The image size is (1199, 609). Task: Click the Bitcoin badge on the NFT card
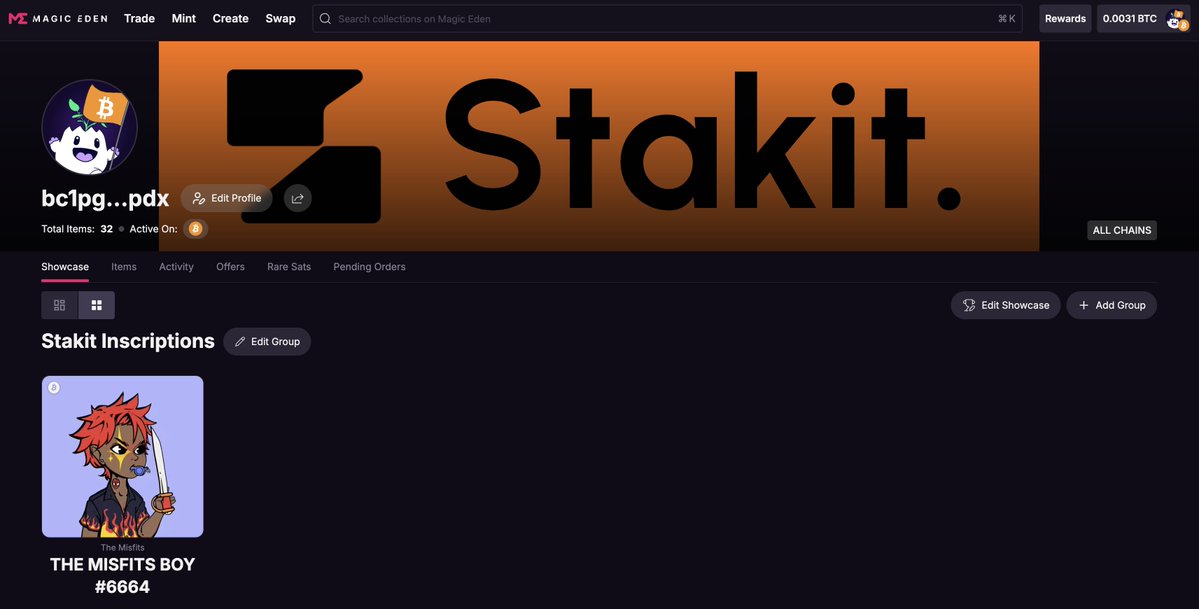[x=54, y=388]
